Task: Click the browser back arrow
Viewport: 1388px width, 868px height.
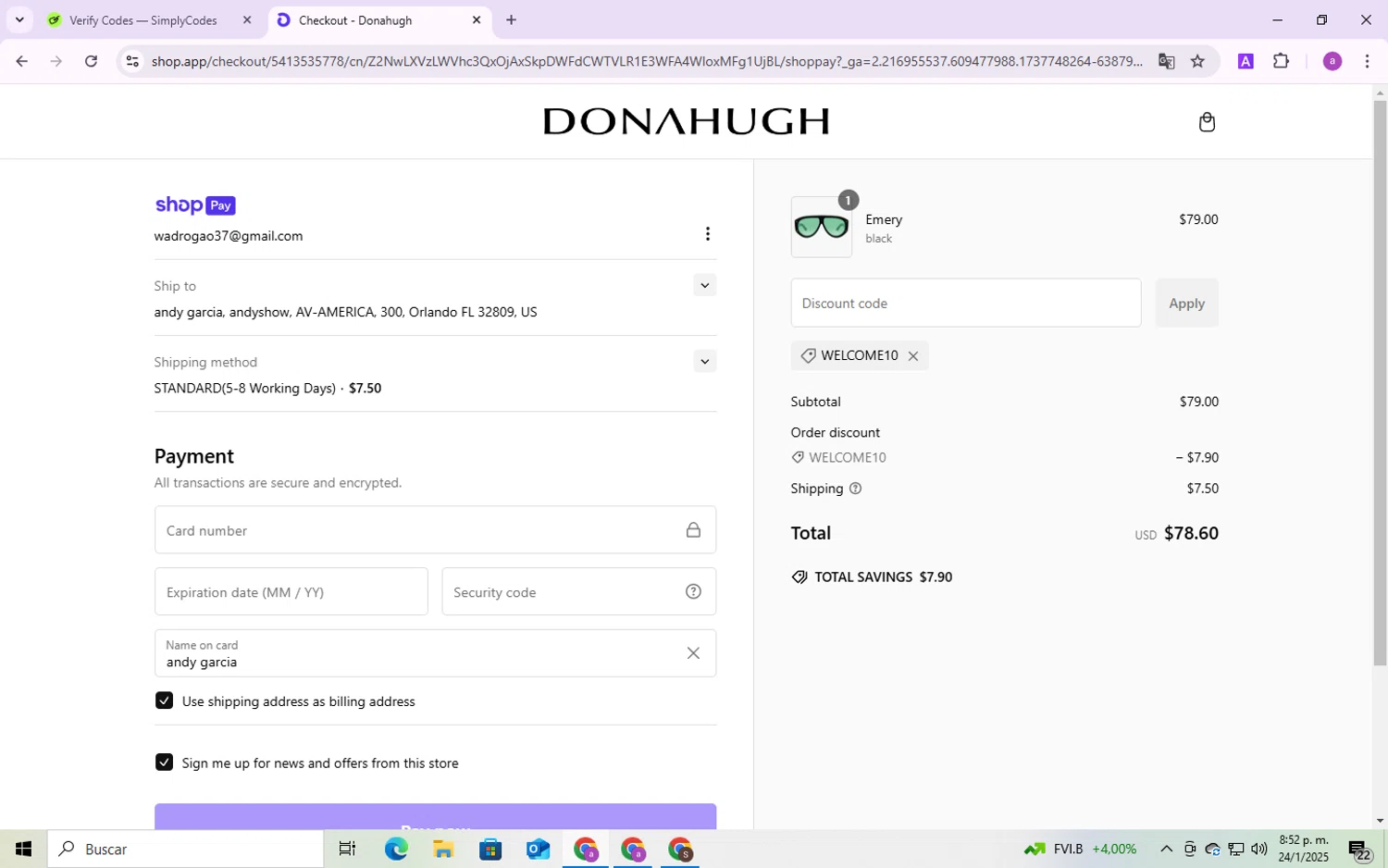Action: click(x=21, y=62)
